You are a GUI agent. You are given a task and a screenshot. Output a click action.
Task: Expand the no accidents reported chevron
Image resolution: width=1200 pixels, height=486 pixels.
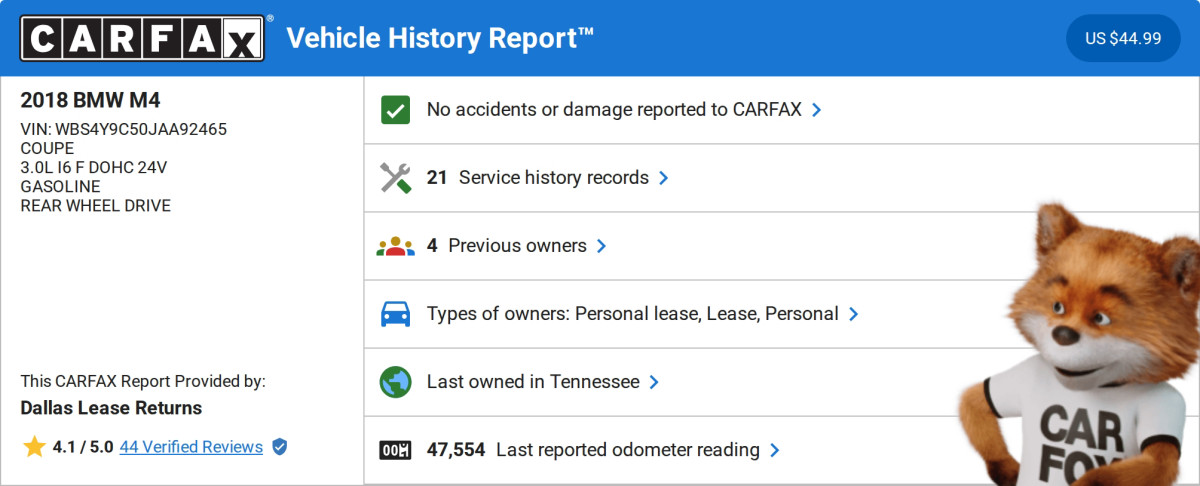817,110
